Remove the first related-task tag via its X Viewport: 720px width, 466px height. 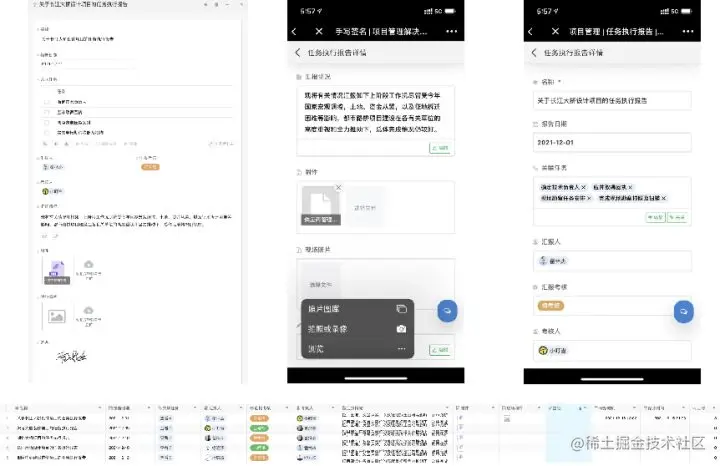(x=584, y=187)
